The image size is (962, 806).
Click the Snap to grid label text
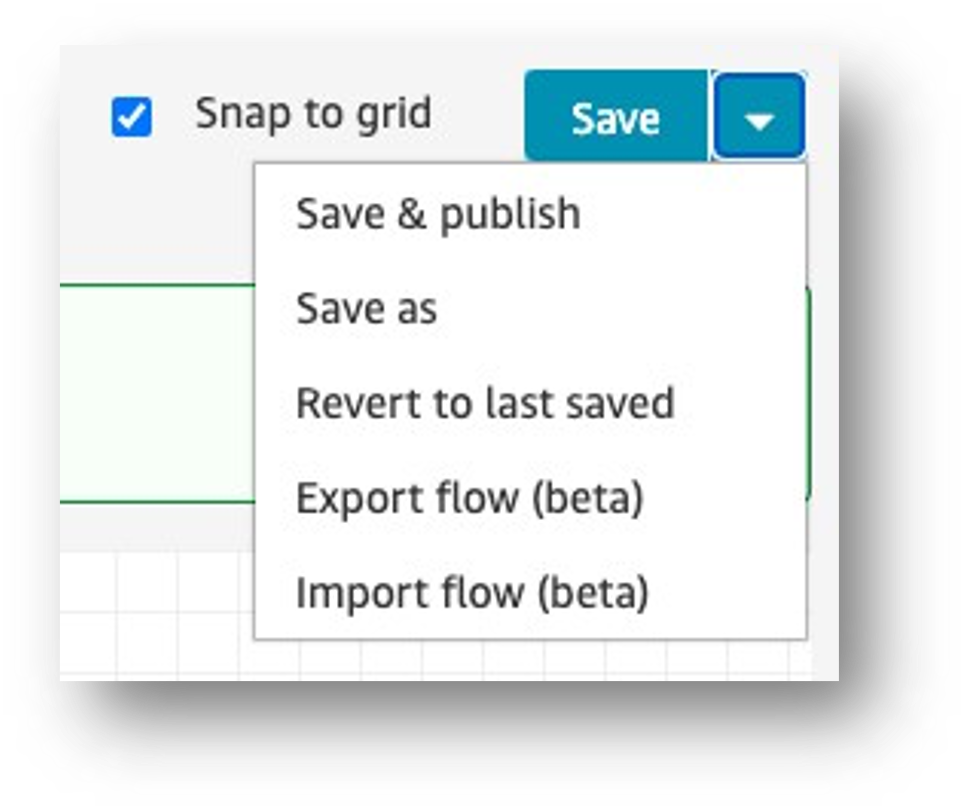tap(313, 113)
